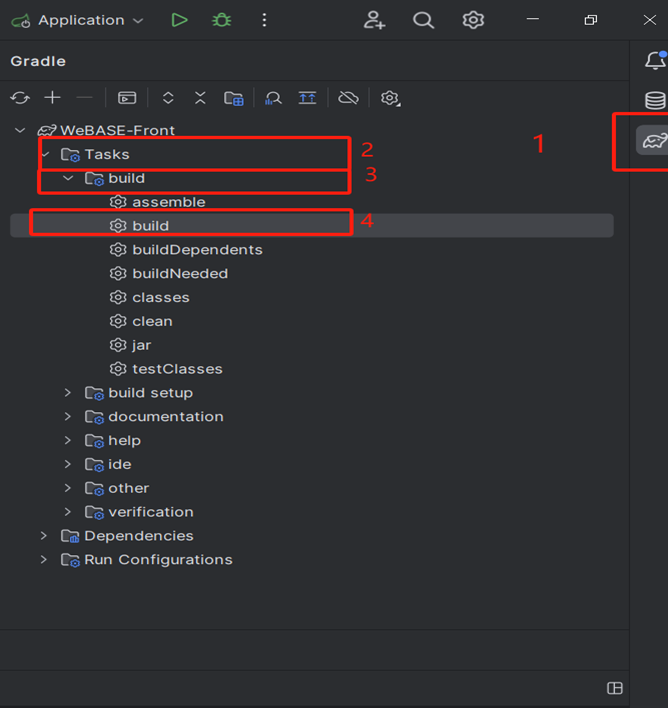The height and width of the screenshot is (708, 668).
Task: Restore down the IDE window
Action: coord(591,20)
